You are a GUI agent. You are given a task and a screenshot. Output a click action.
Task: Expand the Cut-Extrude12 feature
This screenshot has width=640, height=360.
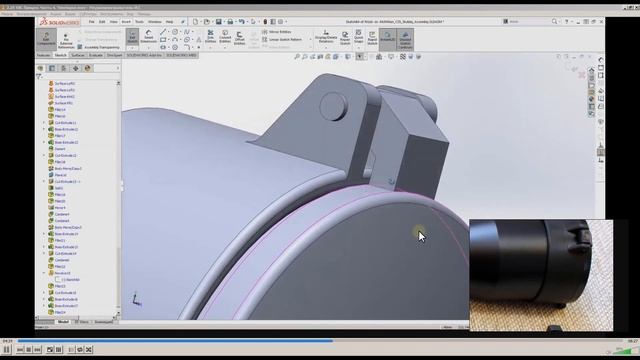[44, 156]
